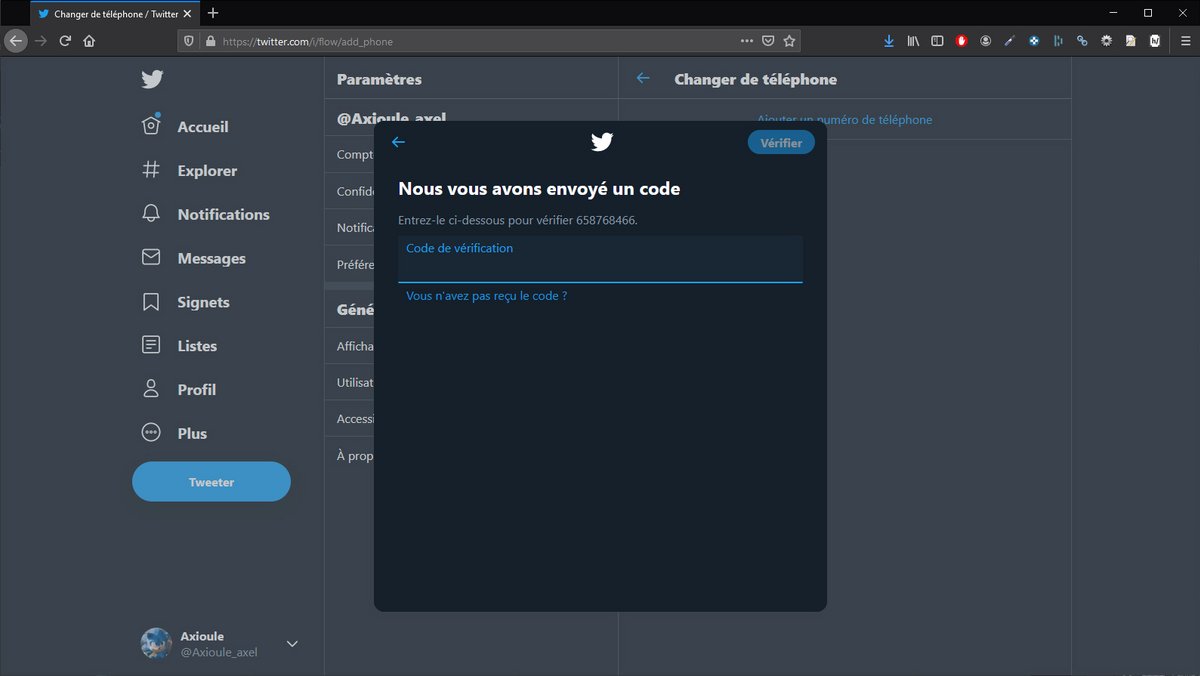Expand the Axioule account switcher chevron

(292, 644)
